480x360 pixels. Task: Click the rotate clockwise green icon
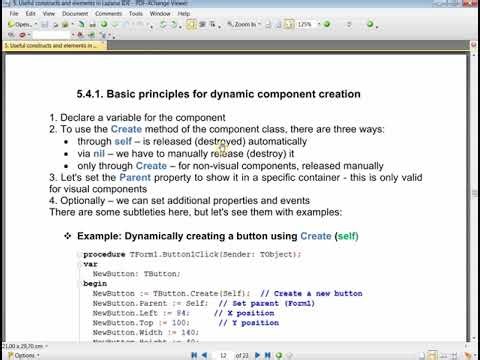click(174, 24)
